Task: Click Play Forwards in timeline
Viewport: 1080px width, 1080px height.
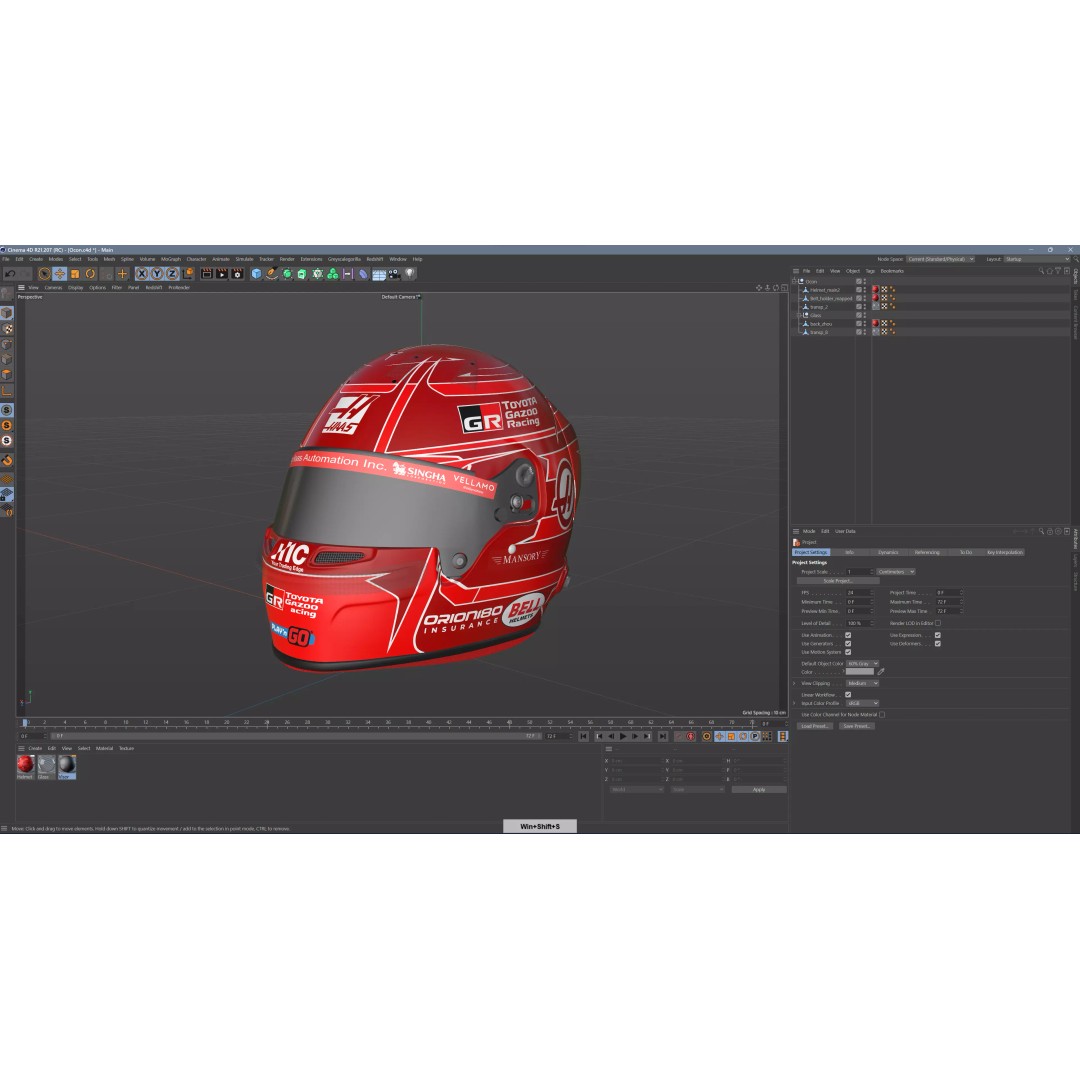Action: pyautogui.click(x=623, y=736)
